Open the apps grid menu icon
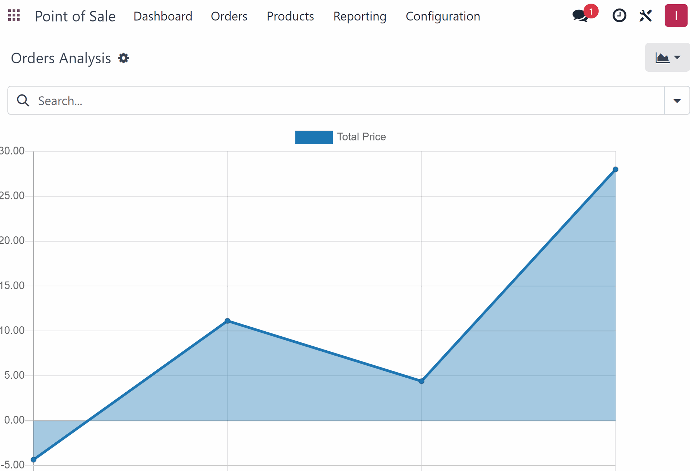 14,15
